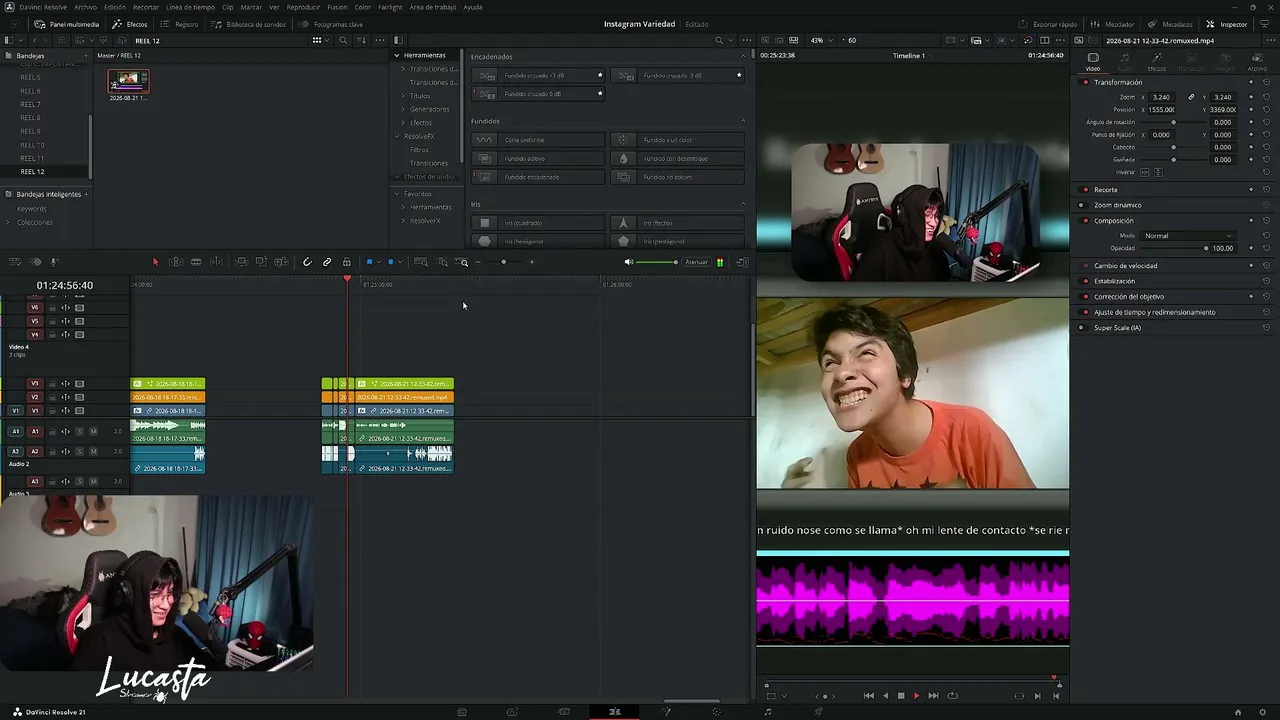1280x720 pixels.
Task: Reset Transformación parameters in Inspector
Action: (1266, 82)
